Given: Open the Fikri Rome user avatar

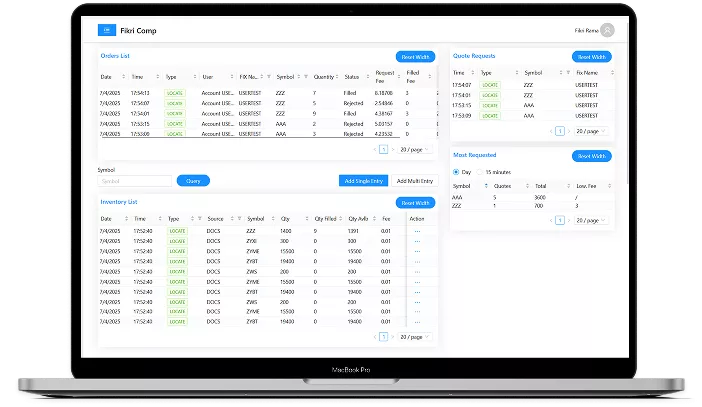Looking at the screenshot, I should (x=607, y=30).
